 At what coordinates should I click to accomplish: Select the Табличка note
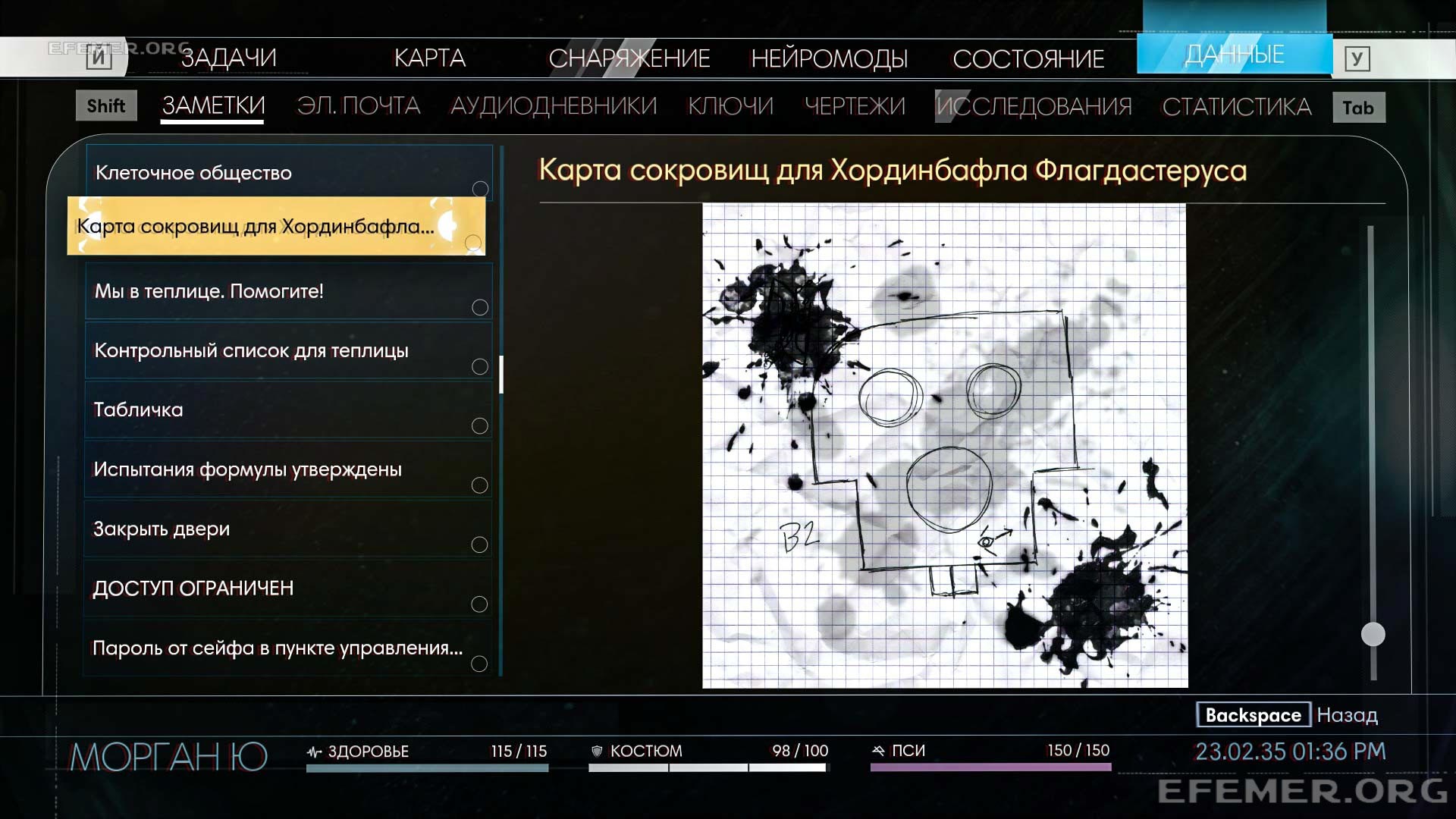pyautogui.click(x=289, y=409)
